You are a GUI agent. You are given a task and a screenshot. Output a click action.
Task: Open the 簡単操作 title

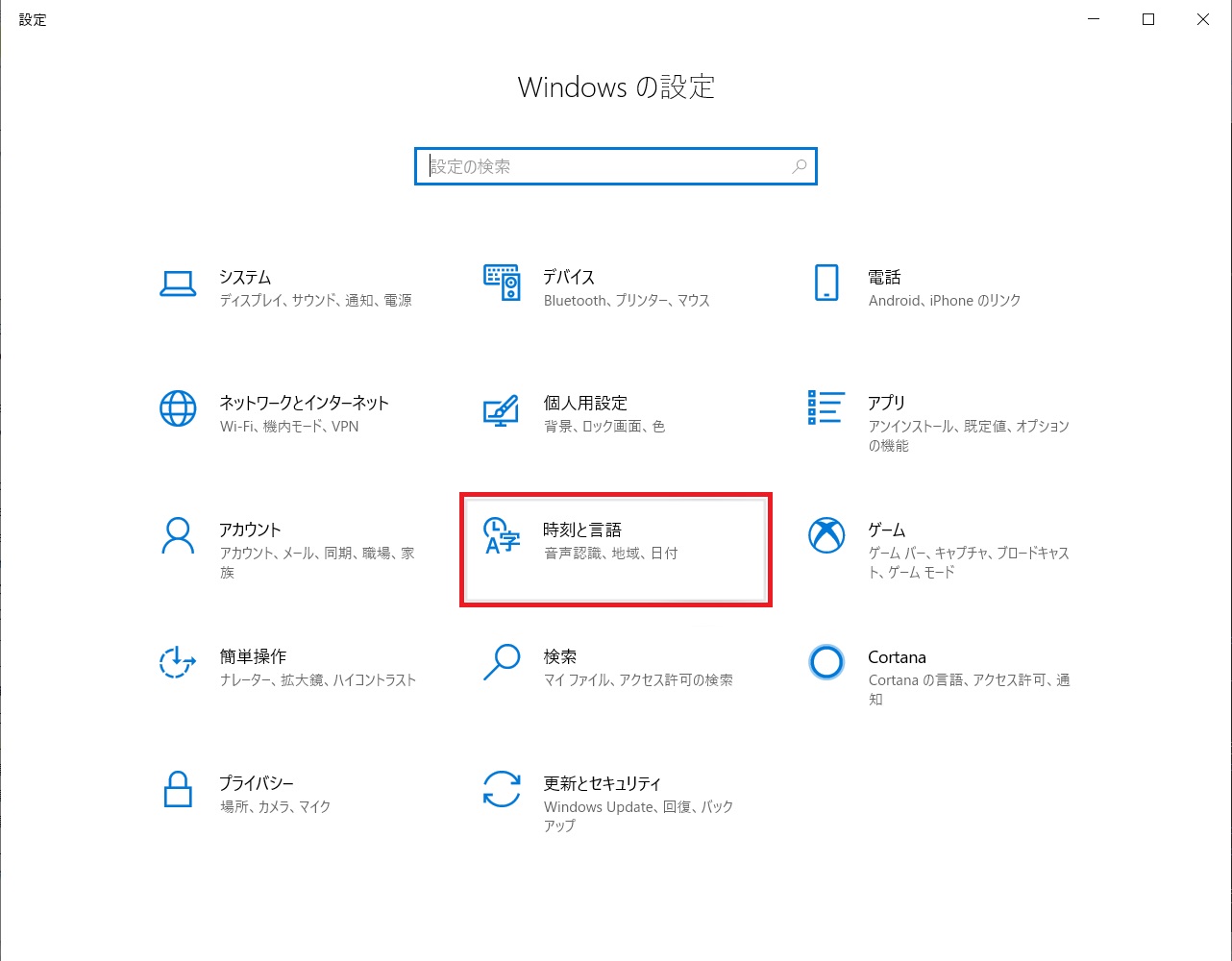(253, 656)
